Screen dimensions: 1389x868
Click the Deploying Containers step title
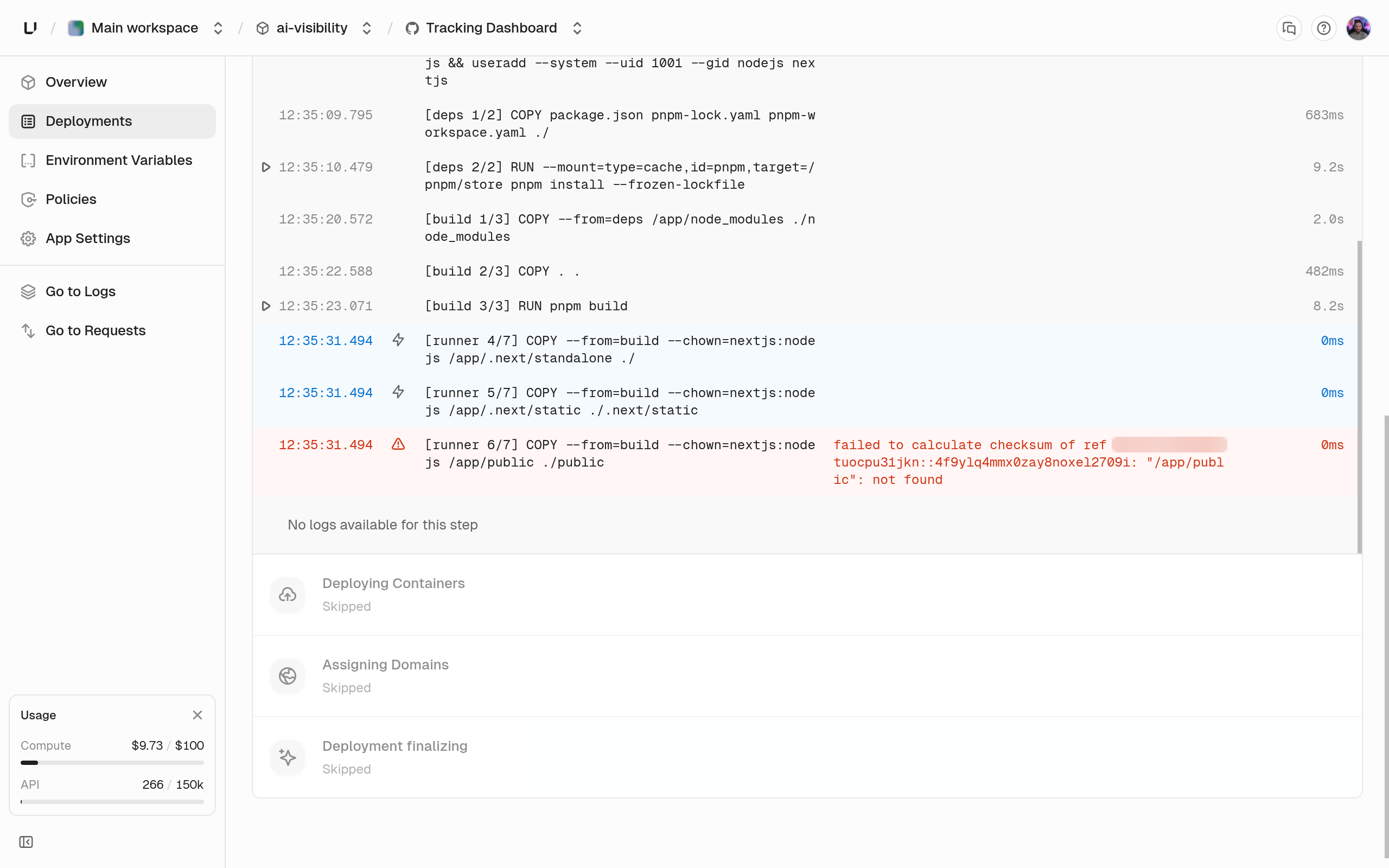click(393, 583)
